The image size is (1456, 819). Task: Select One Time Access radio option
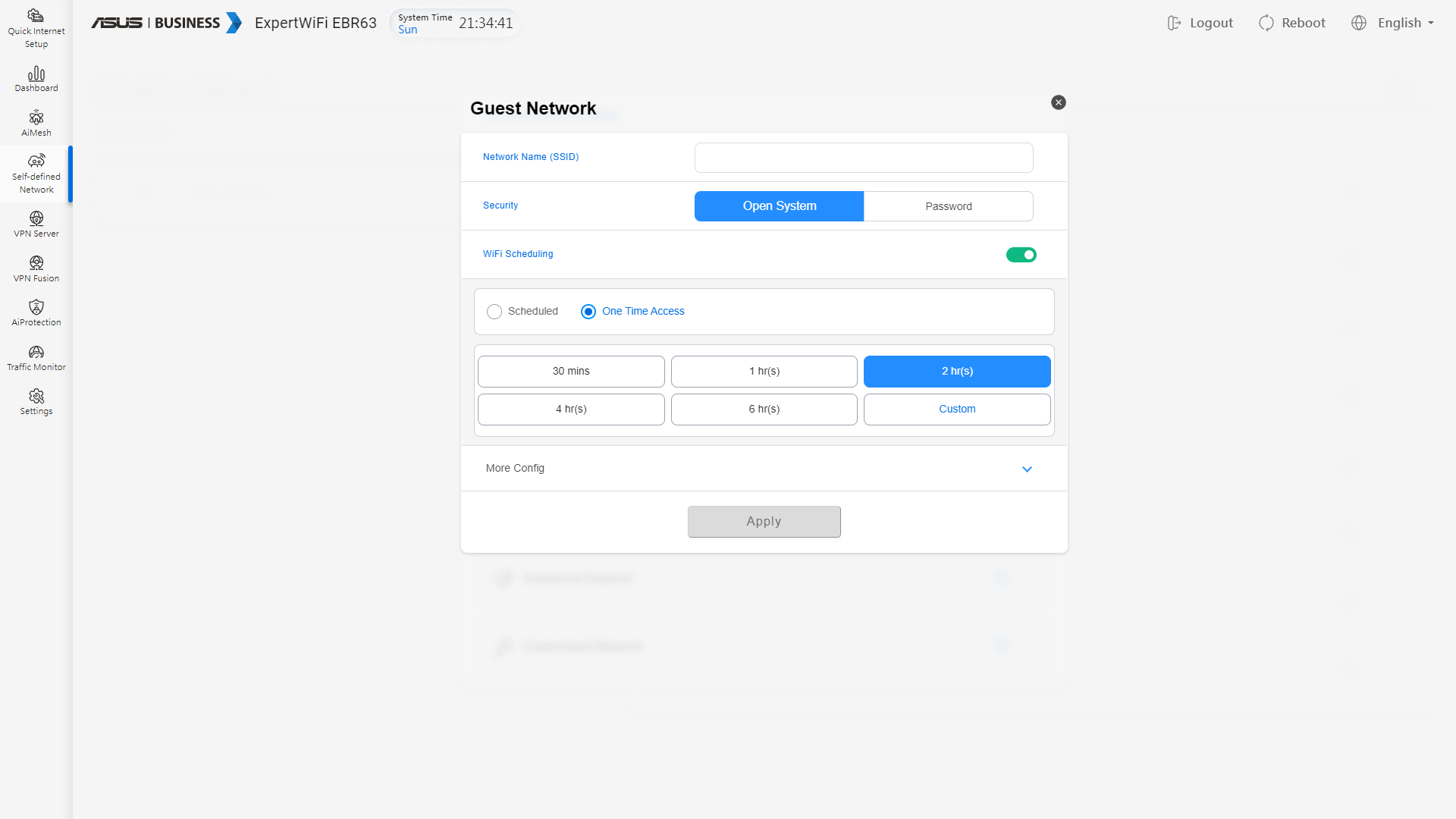coord(588,312)
